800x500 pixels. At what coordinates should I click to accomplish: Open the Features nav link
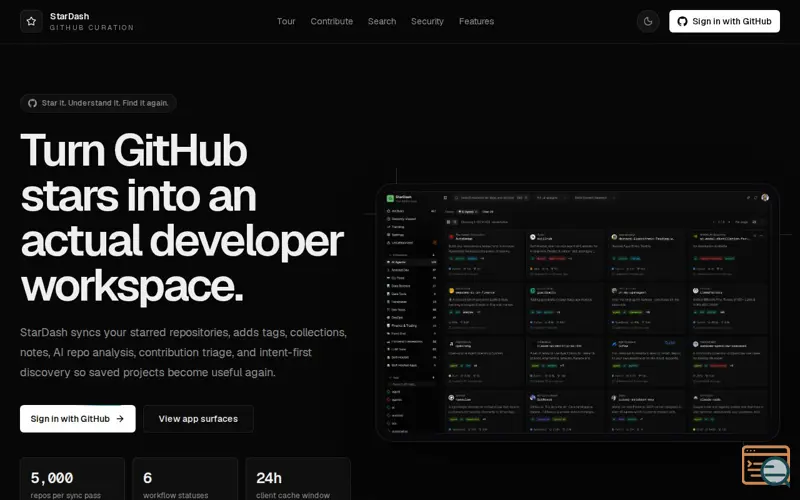(477, 21)
